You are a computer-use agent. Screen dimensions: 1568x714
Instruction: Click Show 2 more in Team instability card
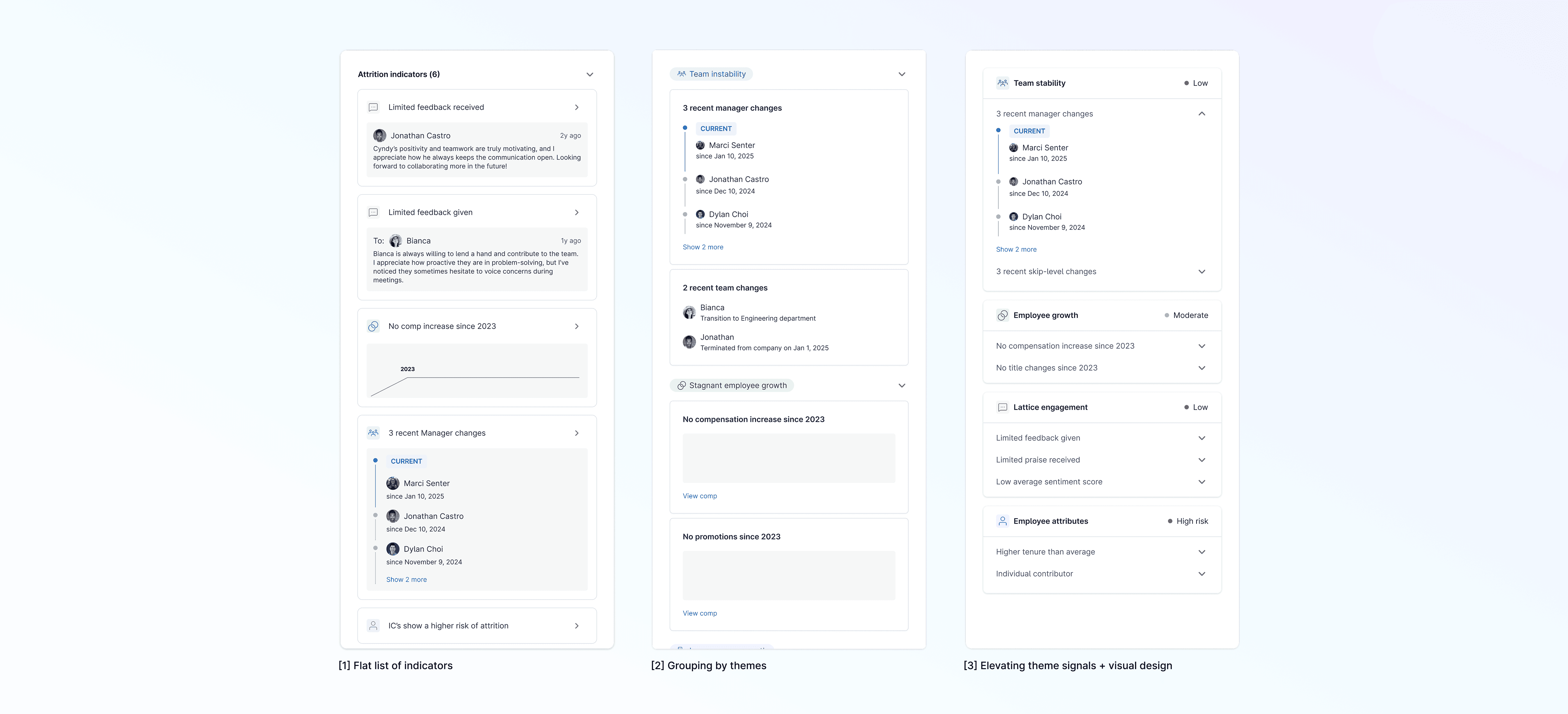[702, 247]
